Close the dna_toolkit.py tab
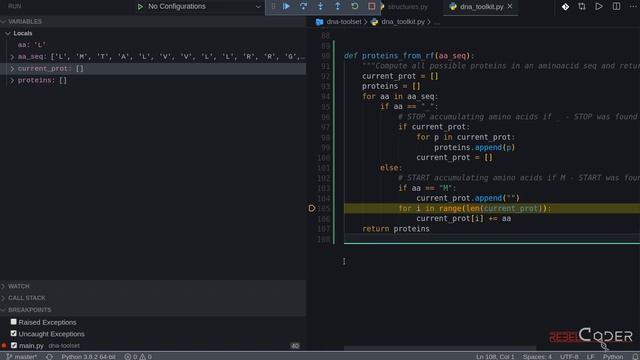The image size is (640, 360). click(510, 7)
